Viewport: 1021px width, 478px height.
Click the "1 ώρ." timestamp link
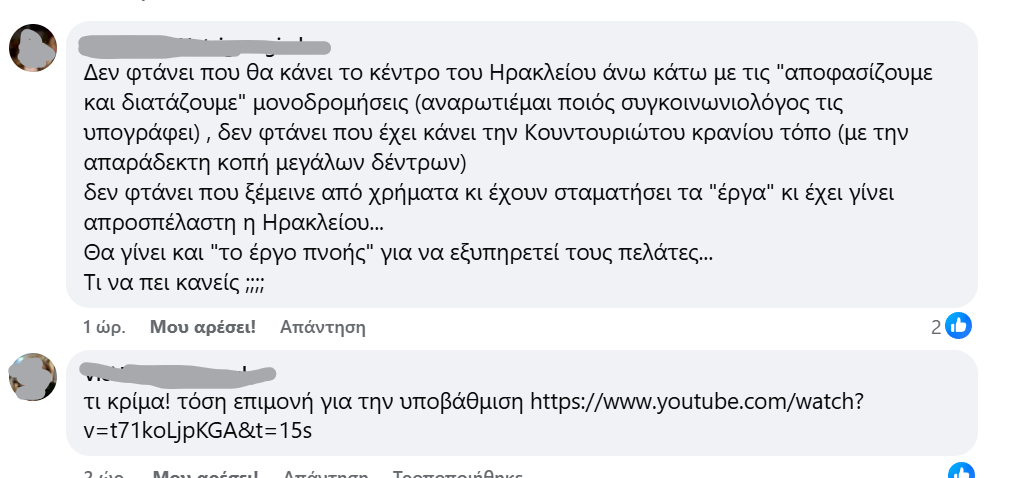coord(103,327)
